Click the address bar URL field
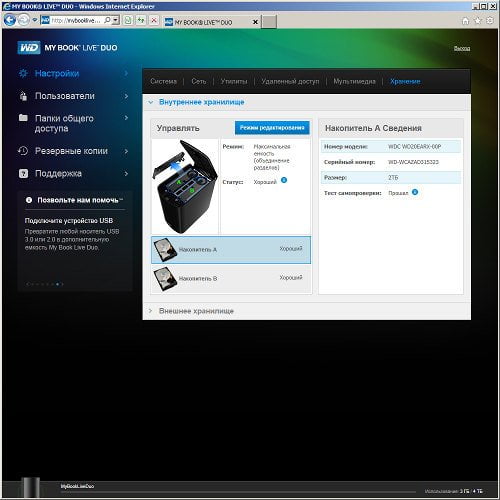 pos(76,20)
